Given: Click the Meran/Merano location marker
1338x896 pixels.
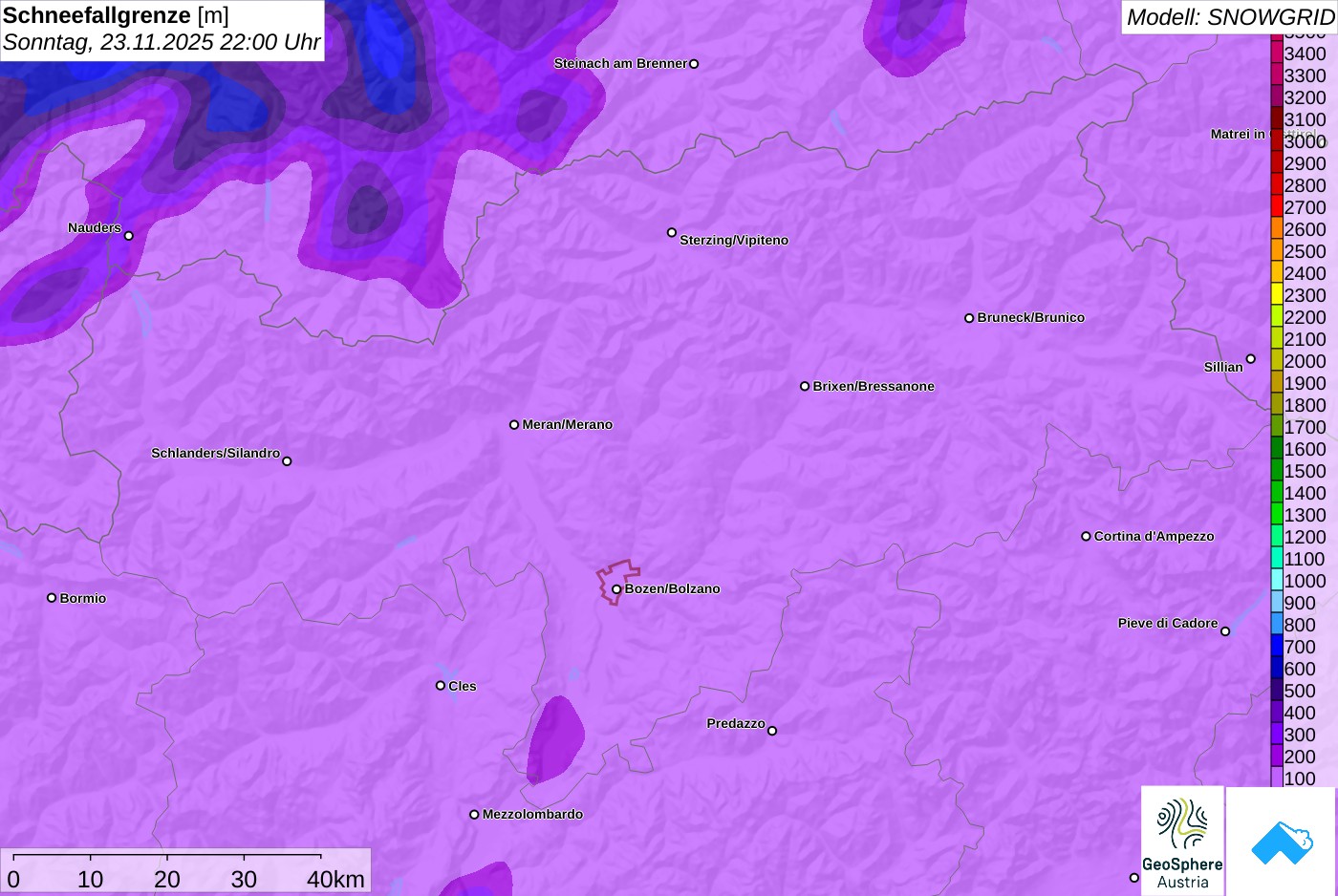Looking at the screenshot, I should point(514,424).
